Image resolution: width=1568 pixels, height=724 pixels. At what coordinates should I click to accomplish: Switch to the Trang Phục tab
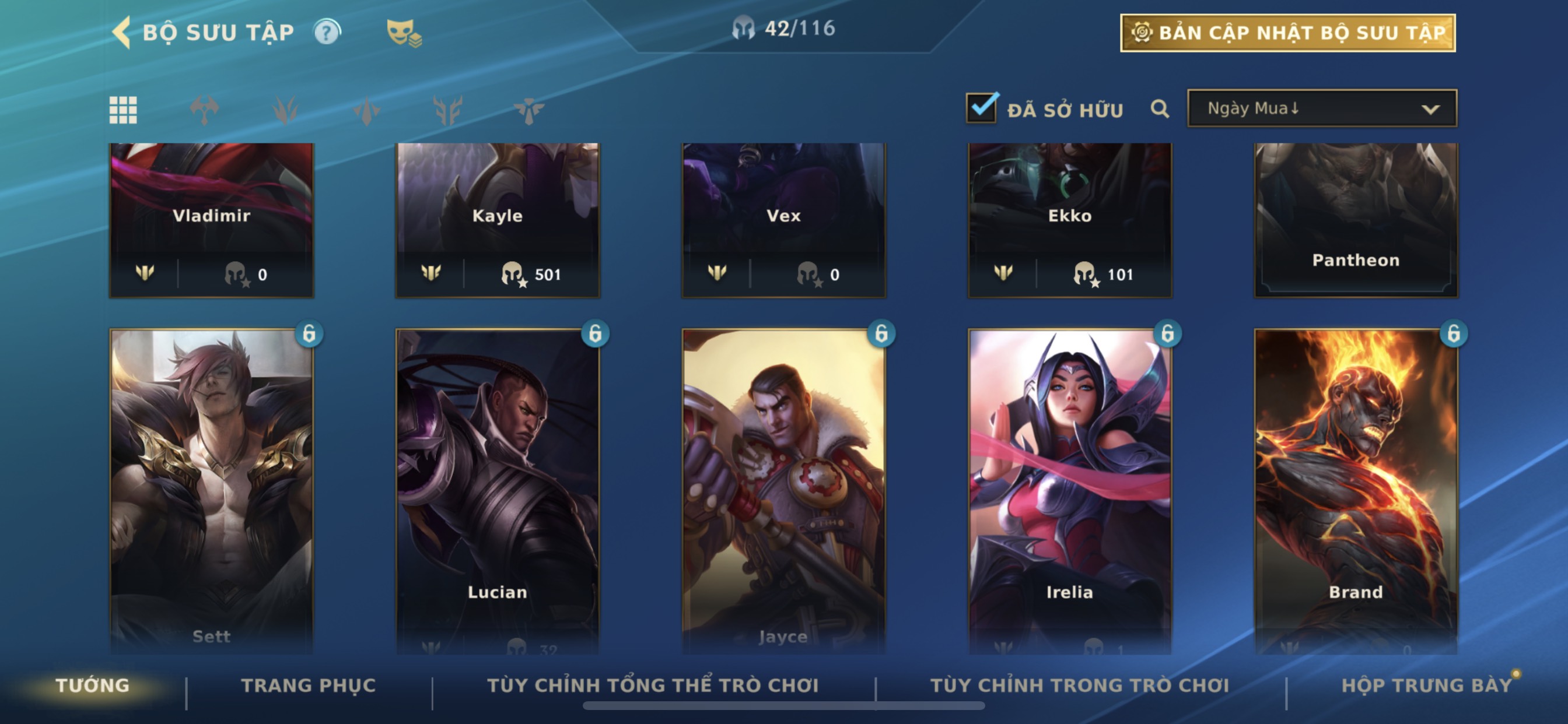point(309,685)
